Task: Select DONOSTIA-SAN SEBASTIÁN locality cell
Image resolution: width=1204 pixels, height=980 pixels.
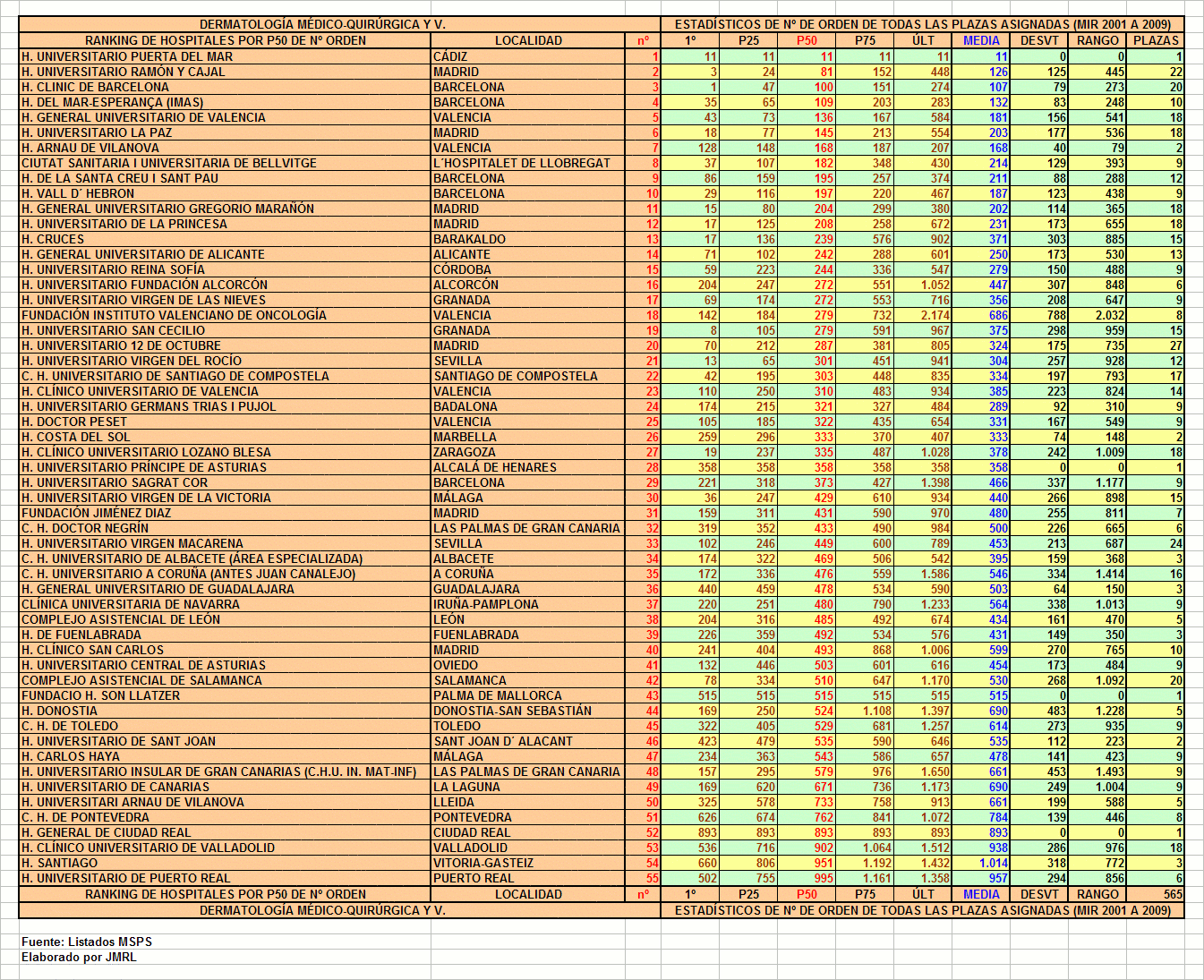Action: click(x=528, y=711)
